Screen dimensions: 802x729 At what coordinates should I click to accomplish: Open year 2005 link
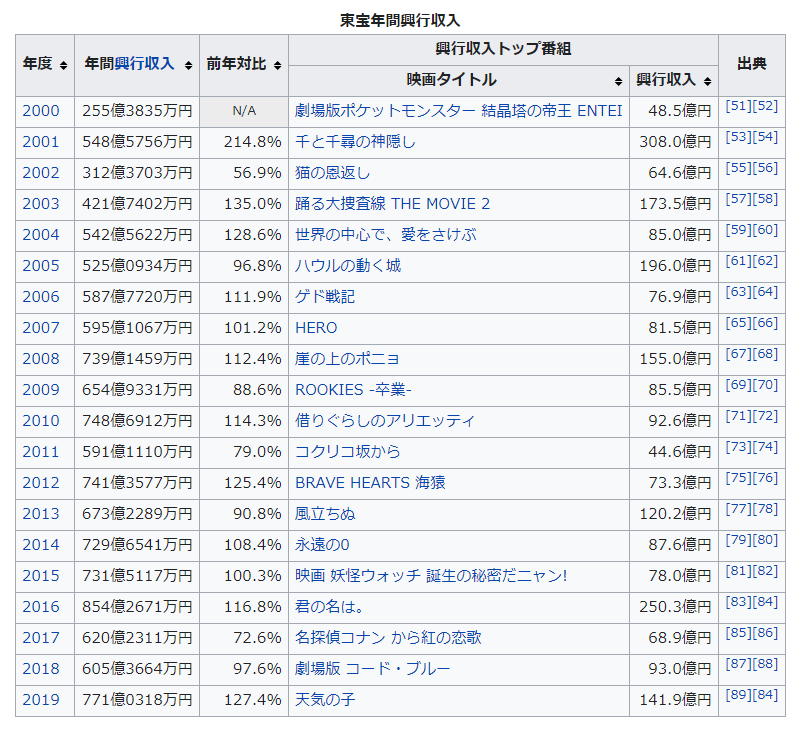(41, 266)
